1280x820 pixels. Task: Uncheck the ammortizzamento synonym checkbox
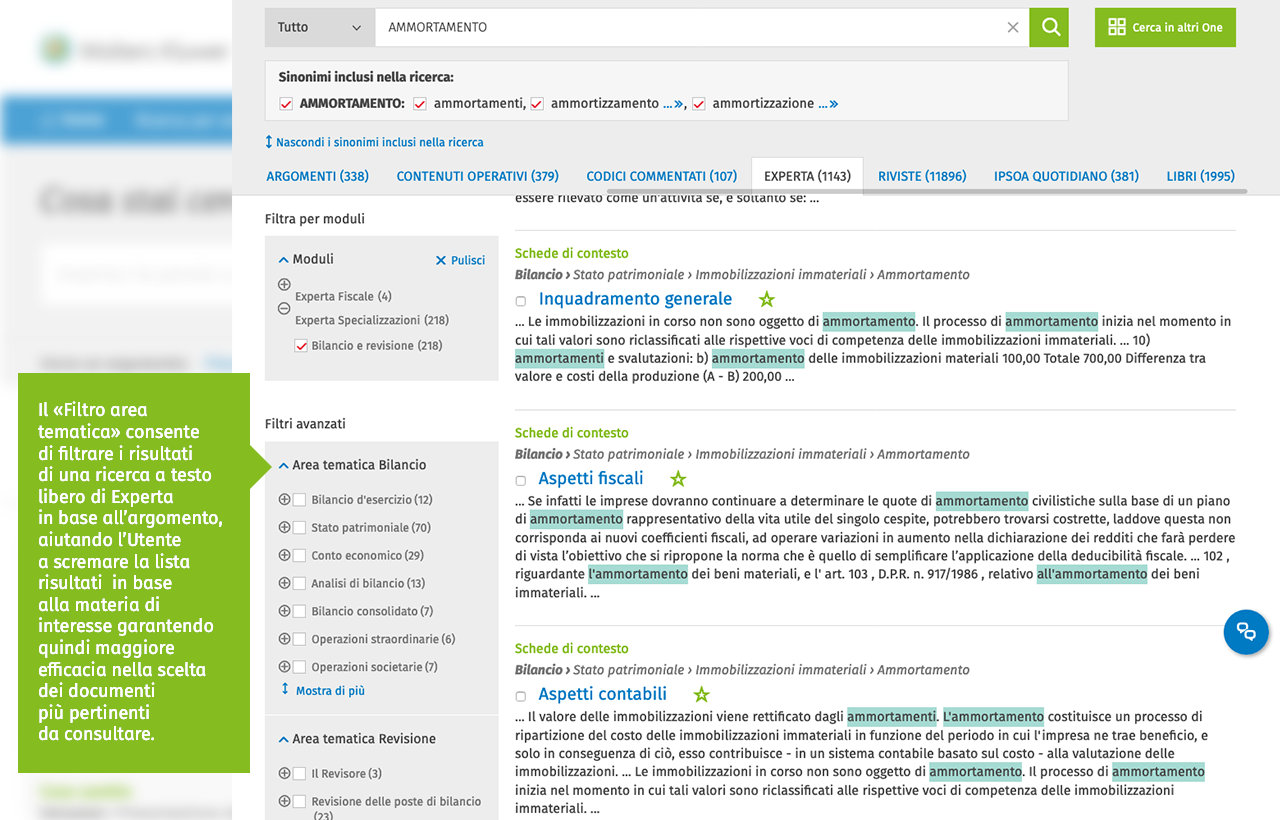(x=537, y=104)
